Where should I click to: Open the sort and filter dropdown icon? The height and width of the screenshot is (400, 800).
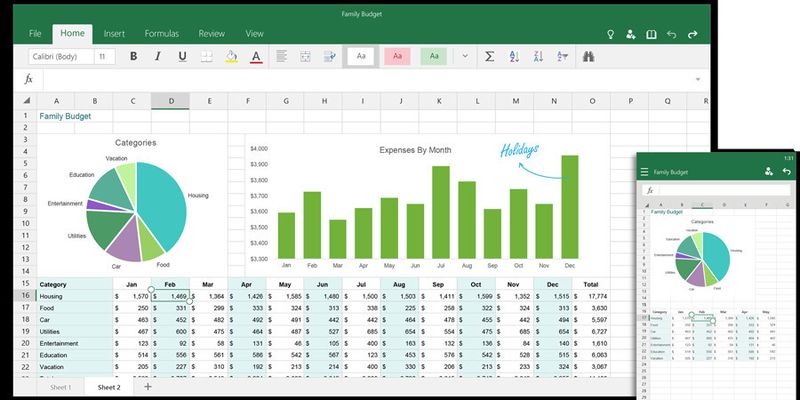[x=563, y=57]
